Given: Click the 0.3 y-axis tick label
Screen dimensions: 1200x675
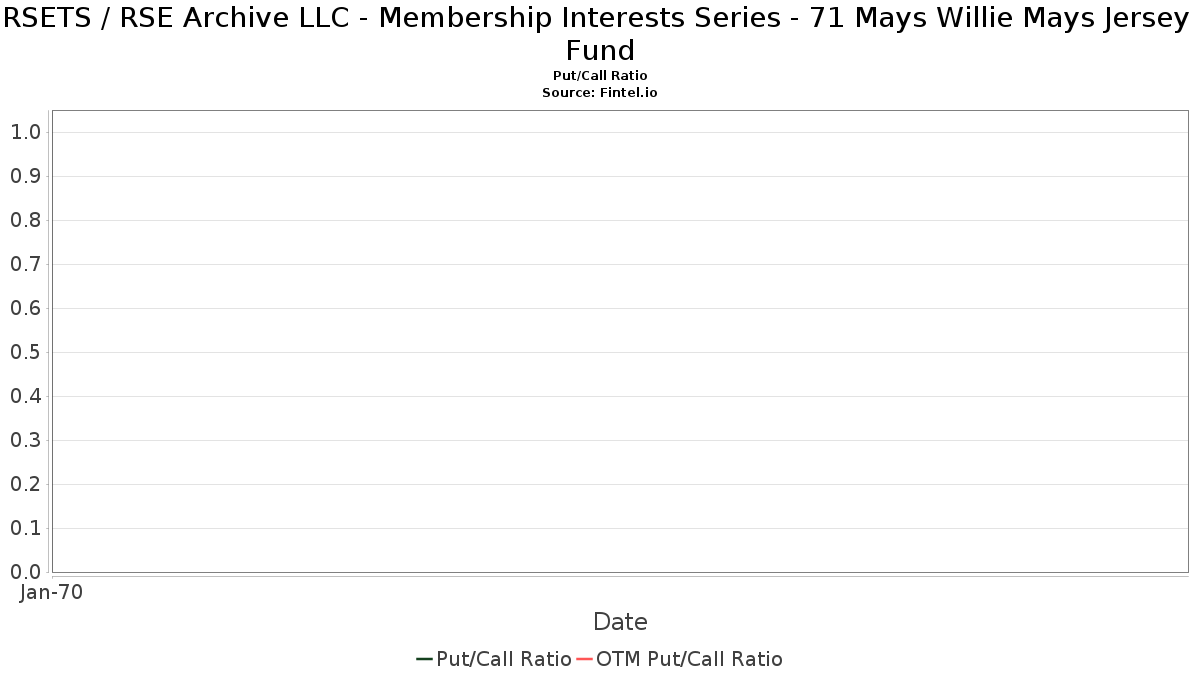Looking at the screenshot, I should (x=26, y=440).
